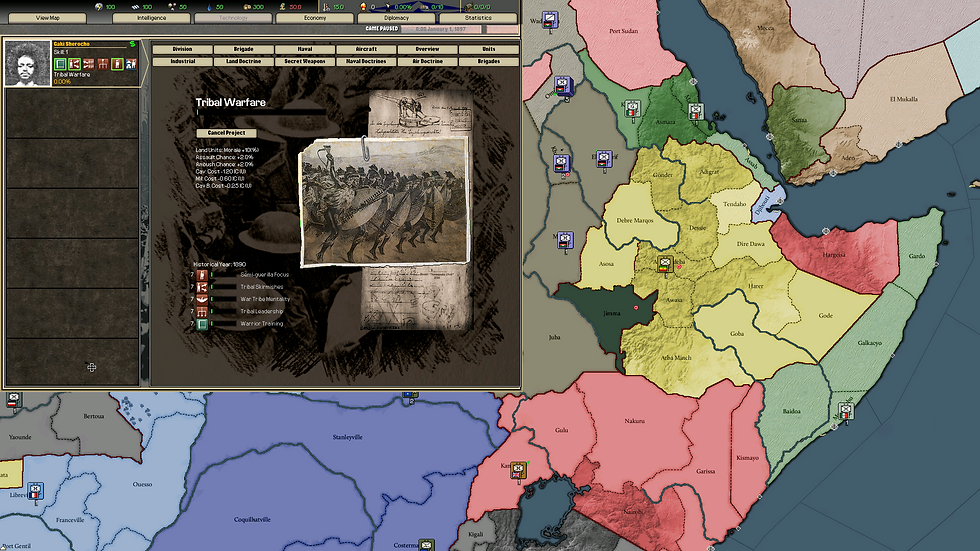Click the Tribal Warfare warriors photograph

pyautogui.click(x=384, y=200)
